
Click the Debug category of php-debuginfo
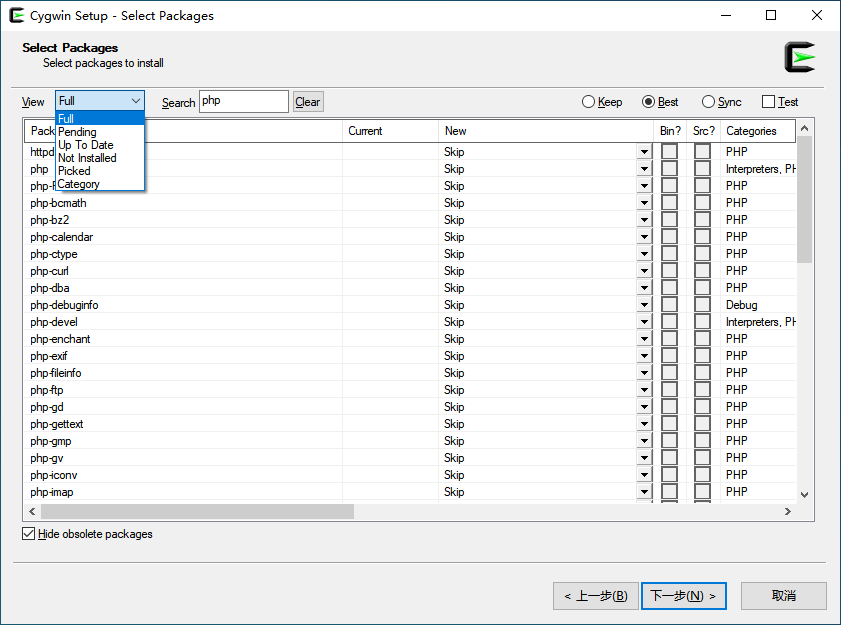click(x=742, y=305)
